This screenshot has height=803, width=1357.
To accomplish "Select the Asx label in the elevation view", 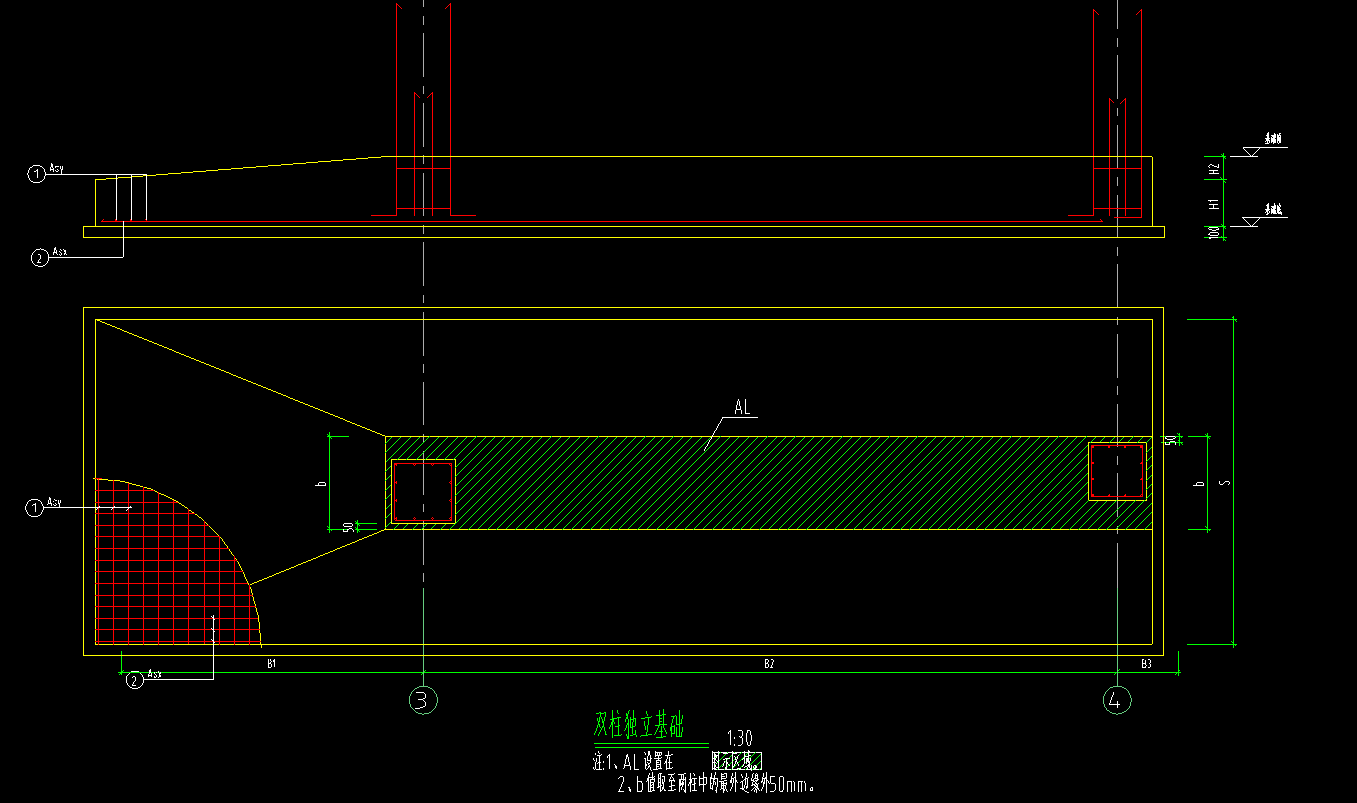I will [59, 253].
